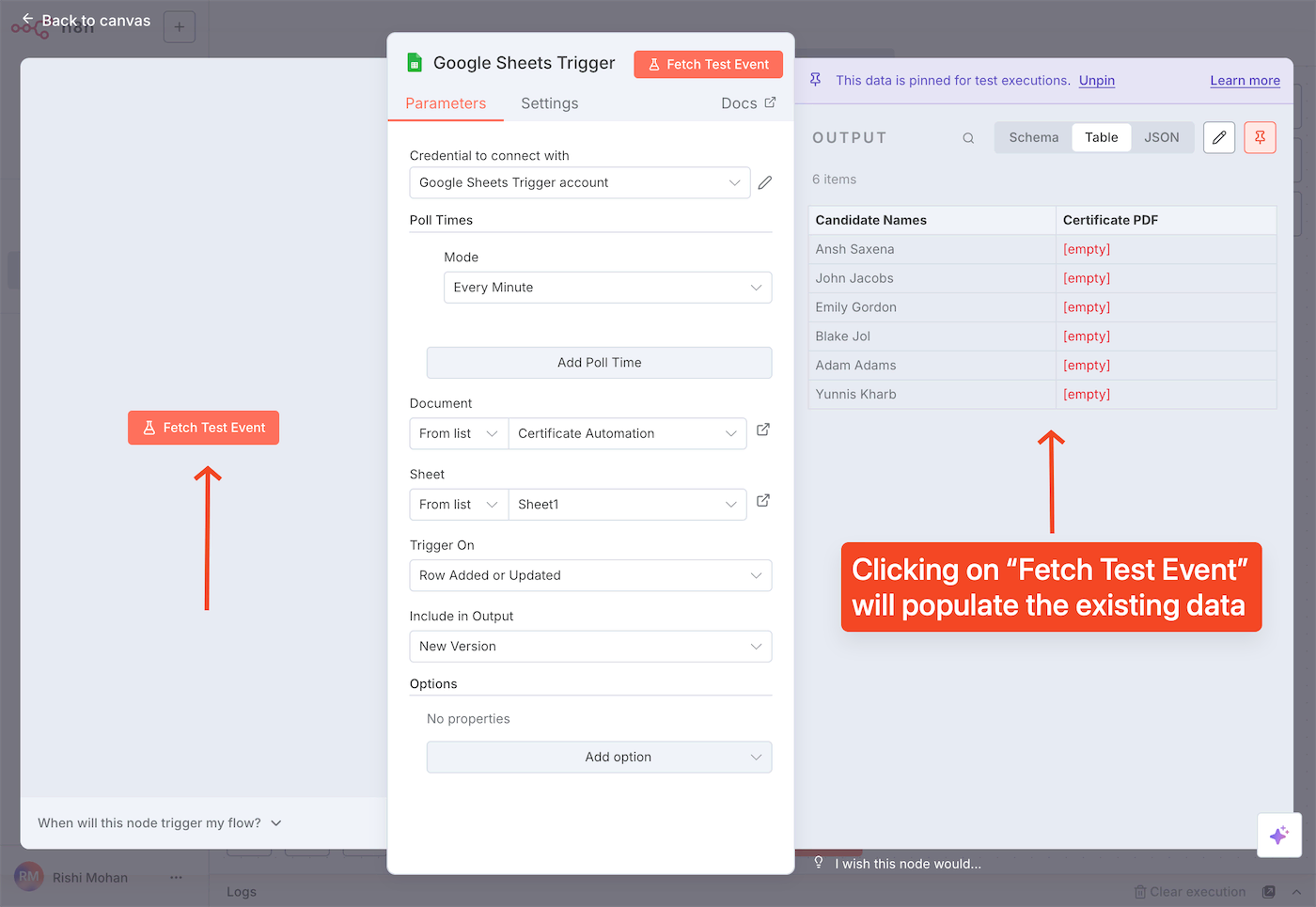Click Clear execution in the background window
The height and width of the screenshot is (907, 1316).
[x=1189, y=891]
